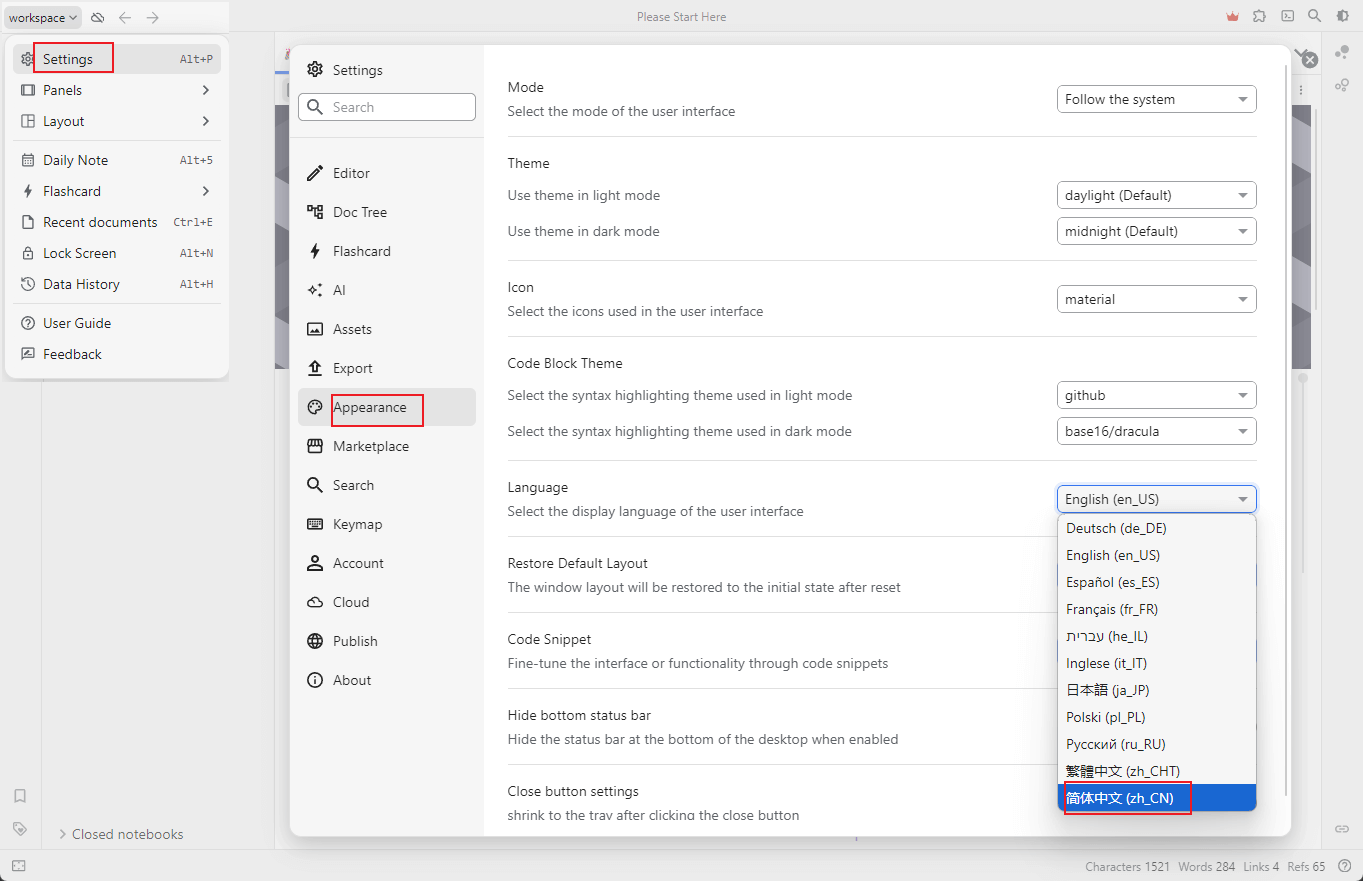This screenshot has width=1363, height=881.
Task: Switch to the Marketplace settings tab
Action: [370, 446]
